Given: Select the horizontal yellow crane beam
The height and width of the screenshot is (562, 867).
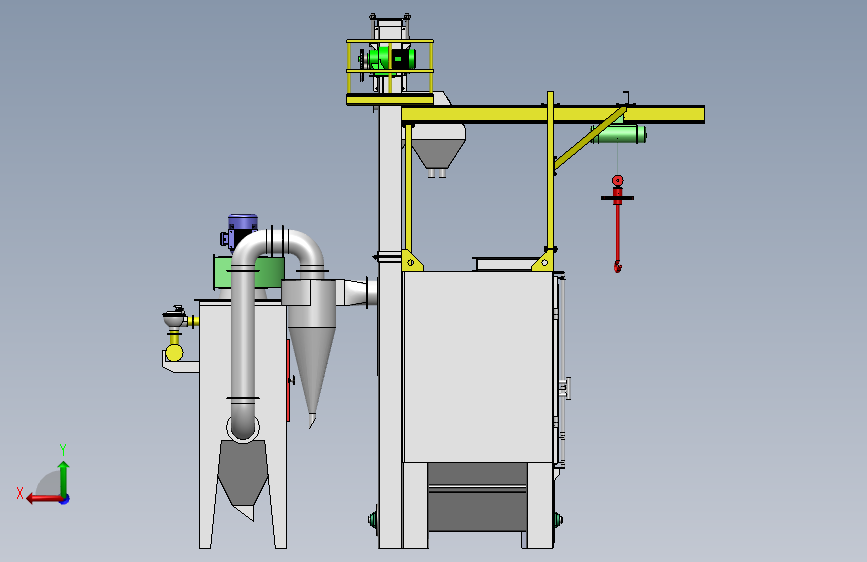Looking at the screenshot, I should [x=553, y=115].
